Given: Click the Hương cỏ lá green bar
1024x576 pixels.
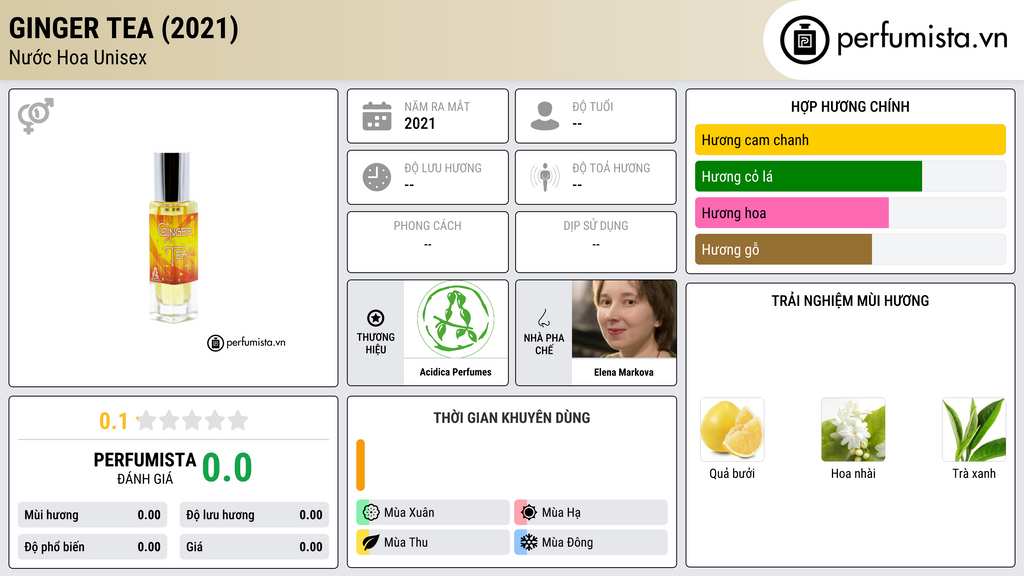Looking at the screenshot, I should pos(808,176).
